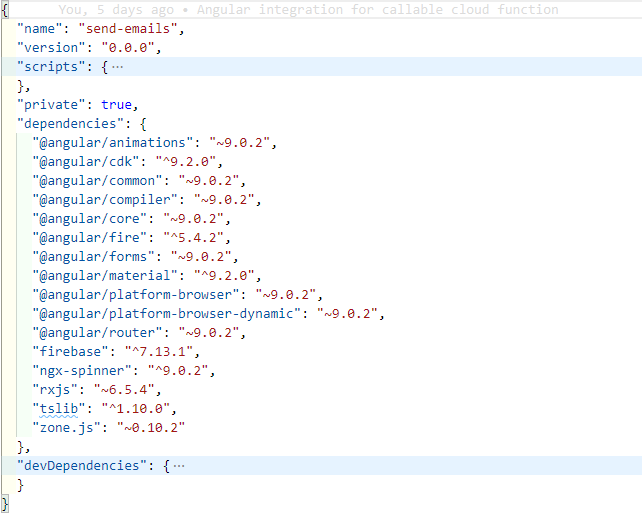This screenshot has height=521, width=642.
Task: Select the "^7.13.1" firebase version
Action: click(158, 351)
